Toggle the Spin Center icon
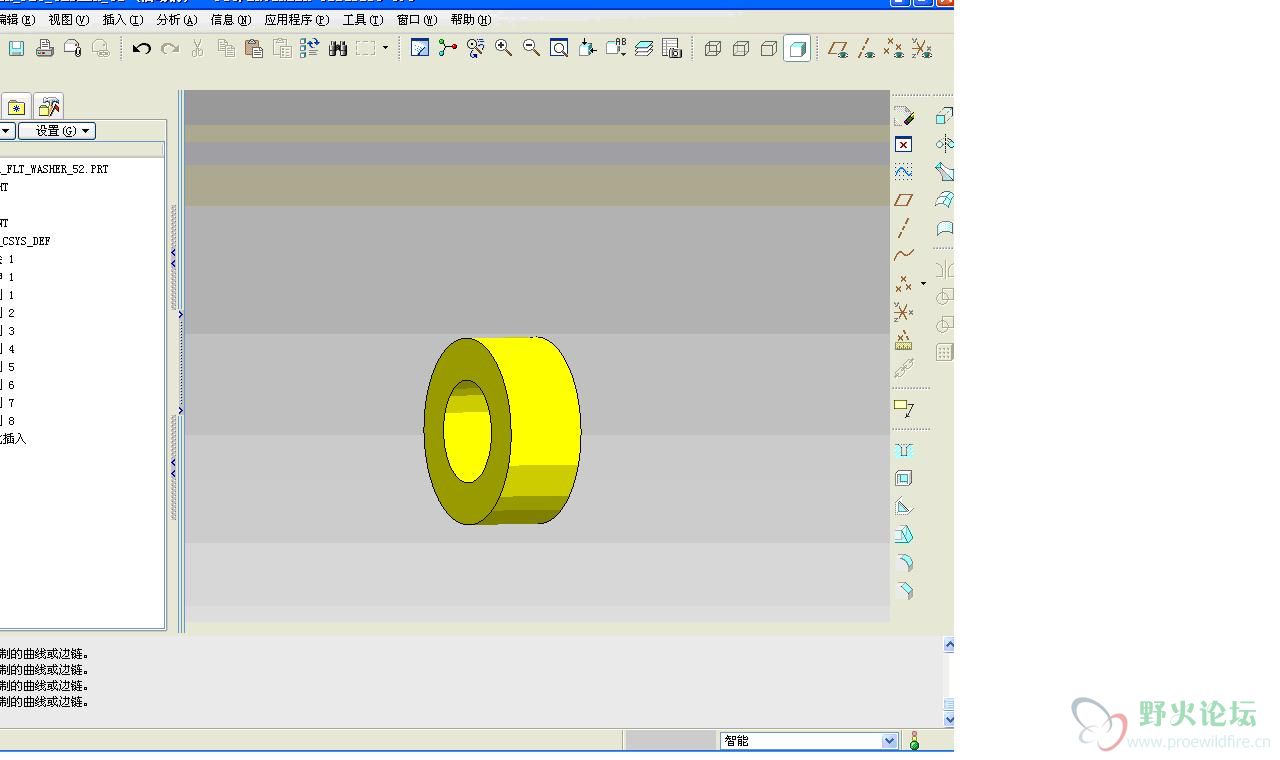1280x760 pixels. 448,48
